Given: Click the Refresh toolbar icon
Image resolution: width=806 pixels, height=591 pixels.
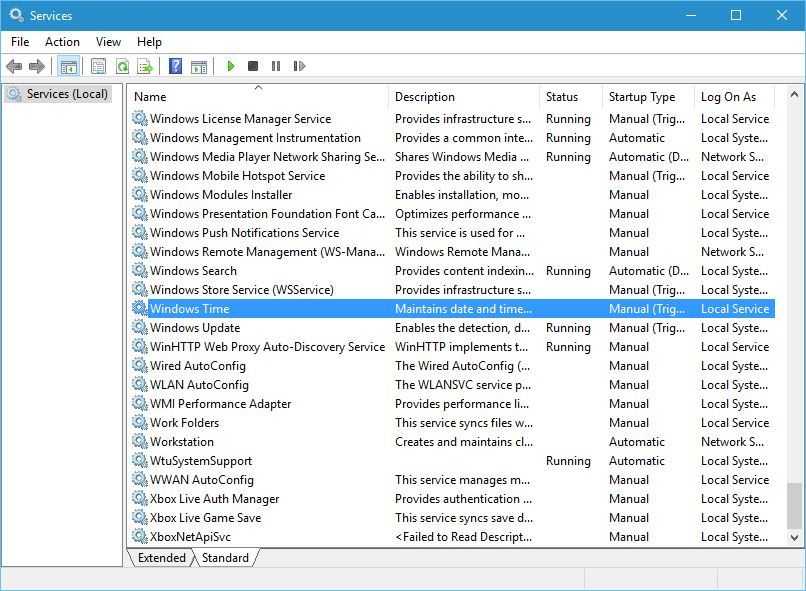Looking at the screenshot, I should point(122,66).
